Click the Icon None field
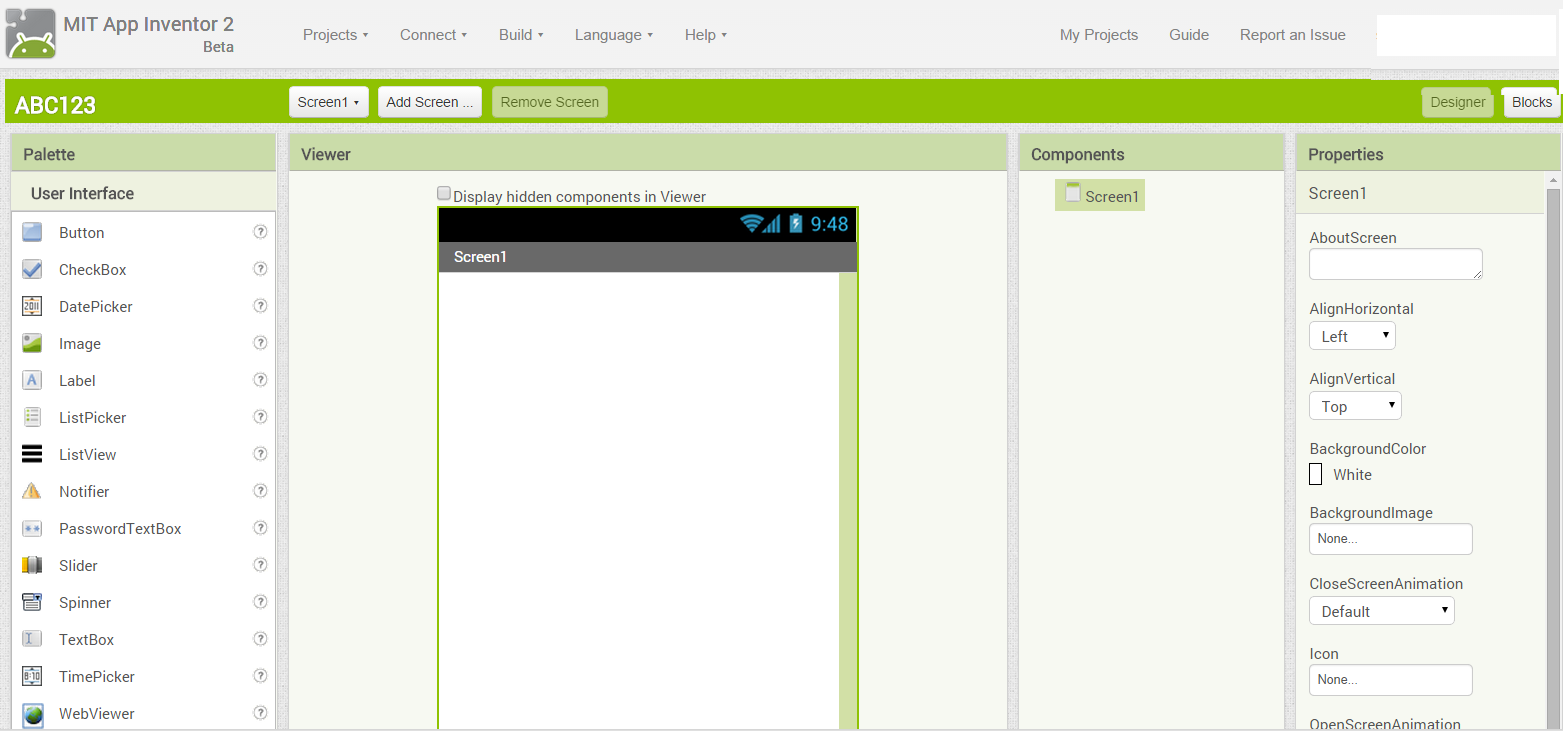The width and height of the screenshot is (1563, 731). [x=1391, y=680]
